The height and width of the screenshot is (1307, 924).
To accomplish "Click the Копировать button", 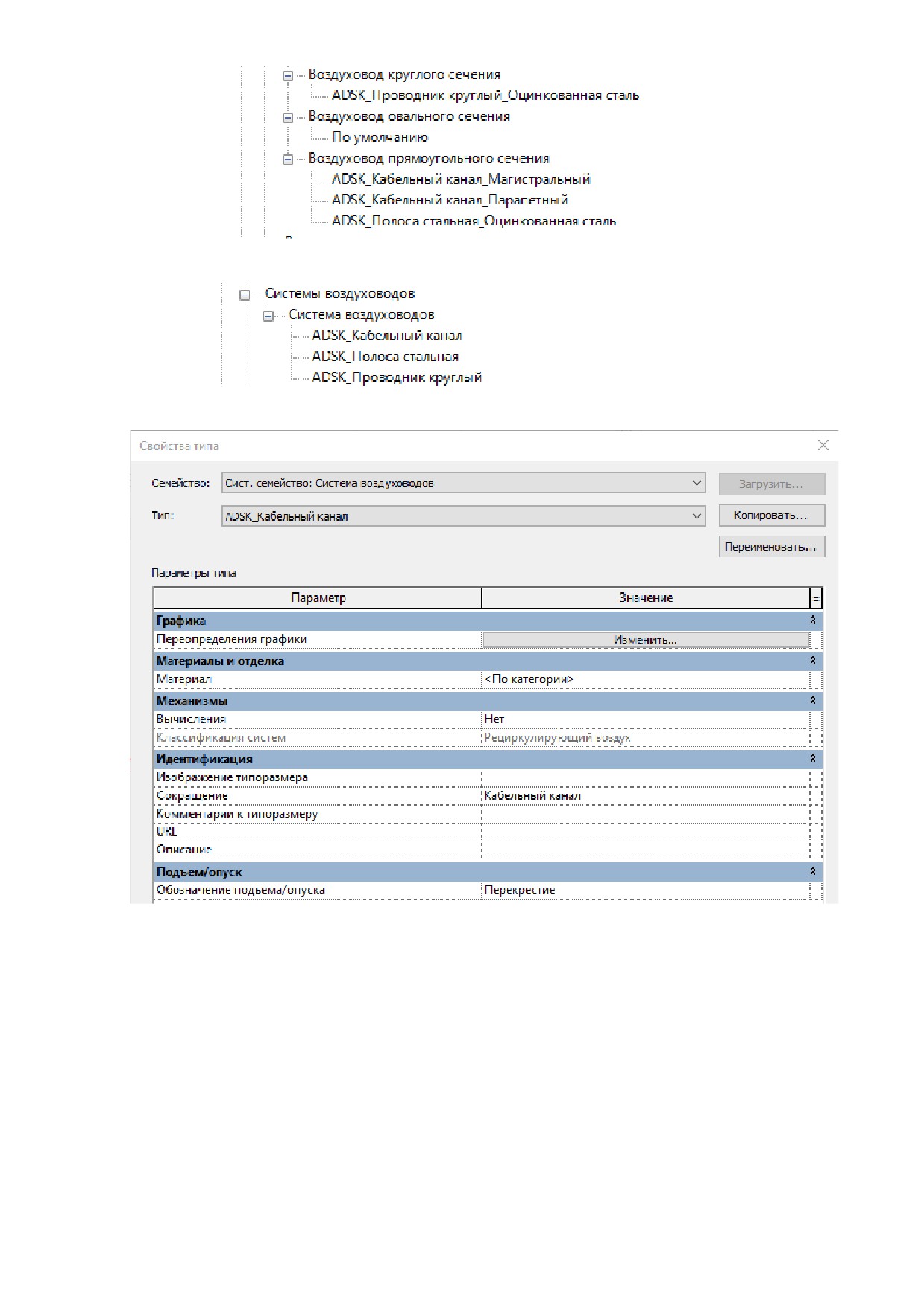I will [x=771, y=515].
